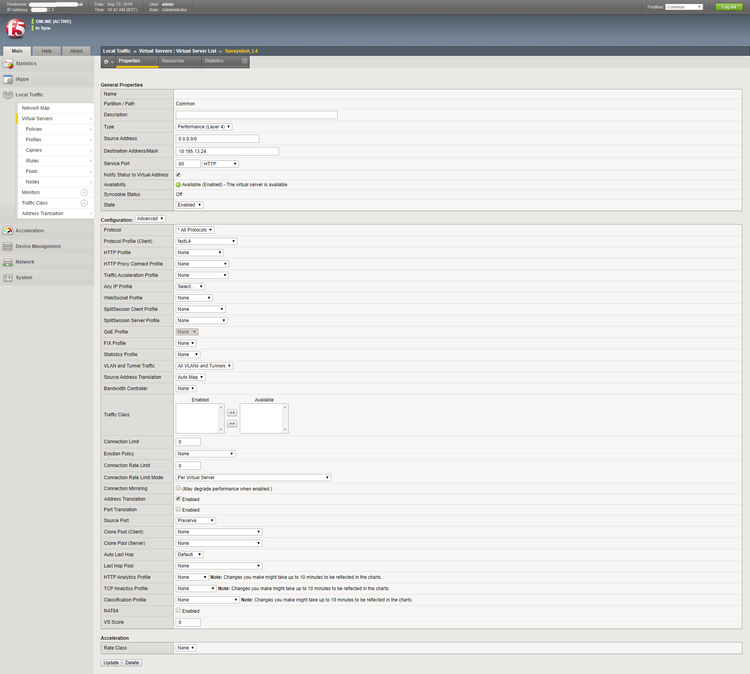Change Configuration Advanced dropdown

pos(150,219)
